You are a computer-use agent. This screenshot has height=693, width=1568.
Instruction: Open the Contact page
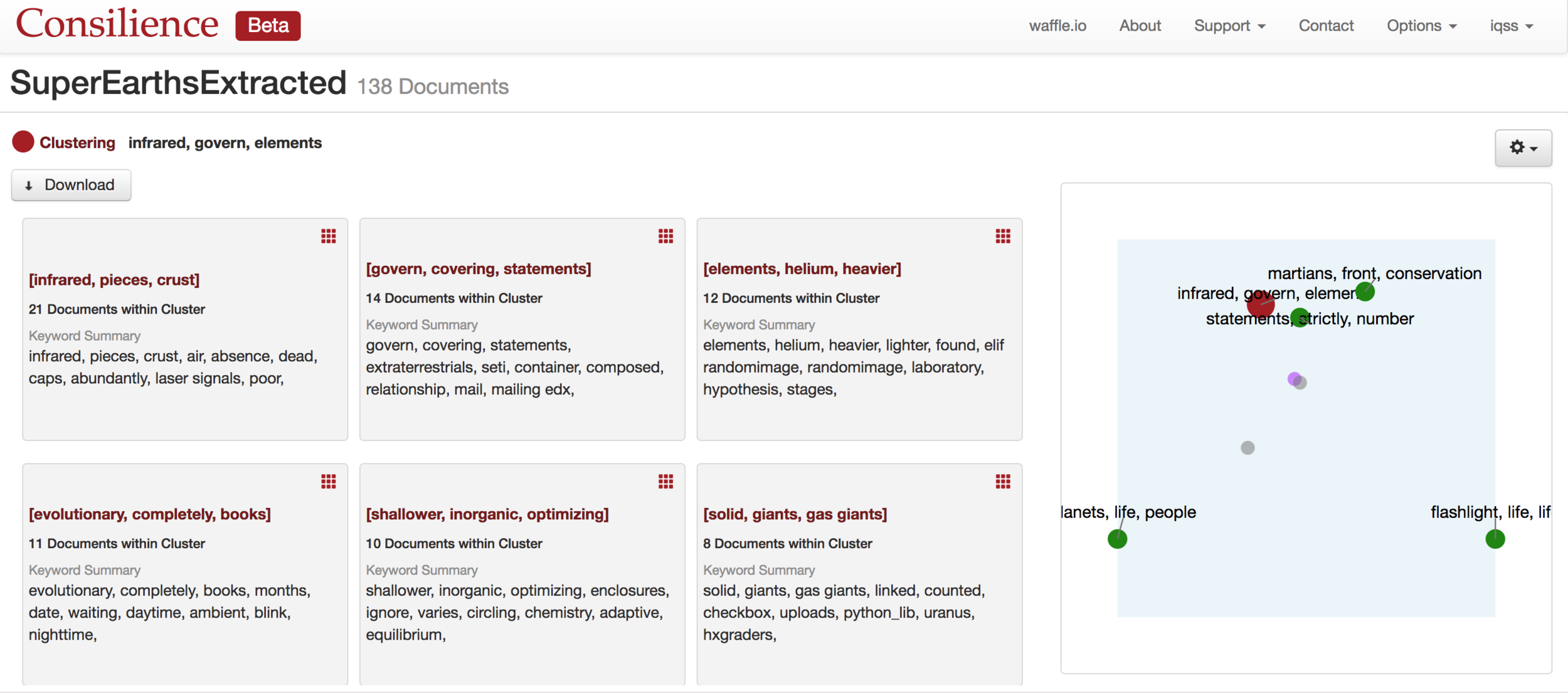point(1325,26)
